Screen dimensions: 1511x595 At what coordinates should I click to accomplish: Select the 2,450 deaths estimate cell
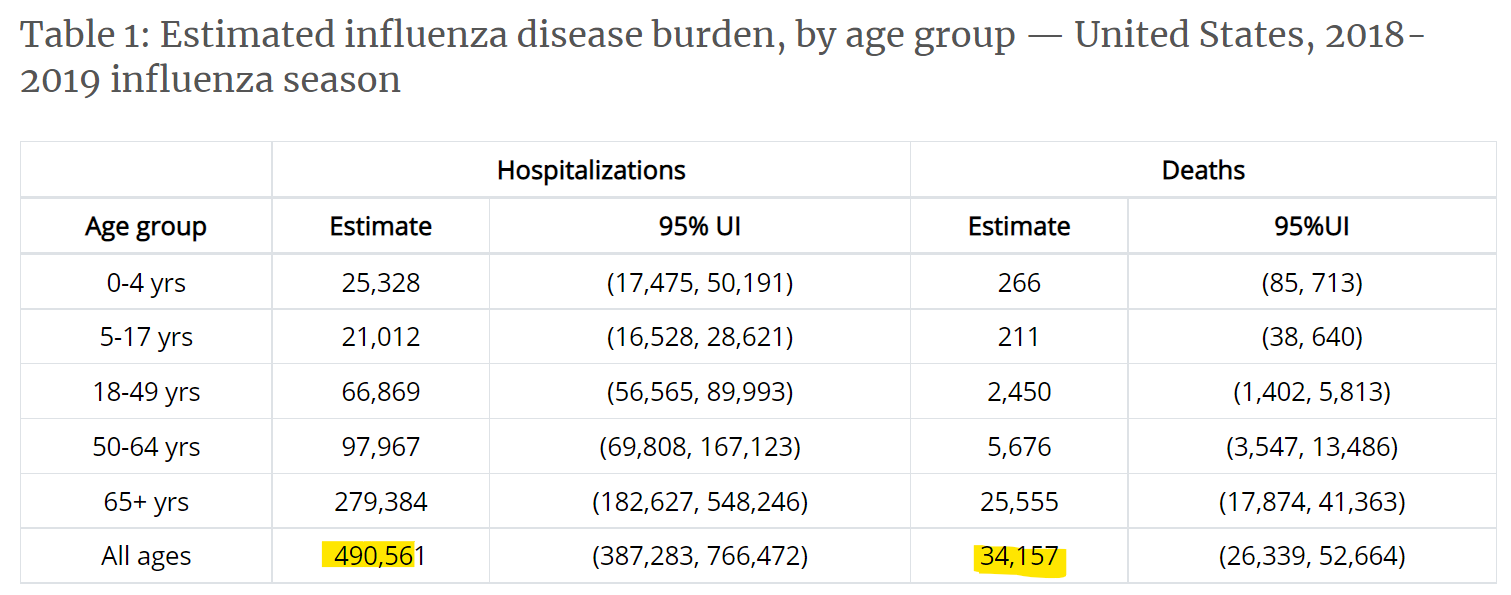1019,392
